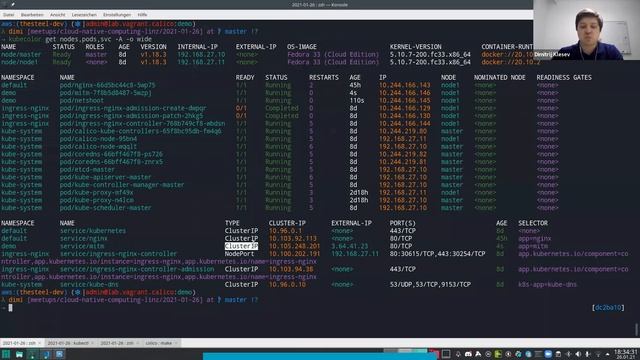Click service/mitm in the services list

tap(82, 246)
